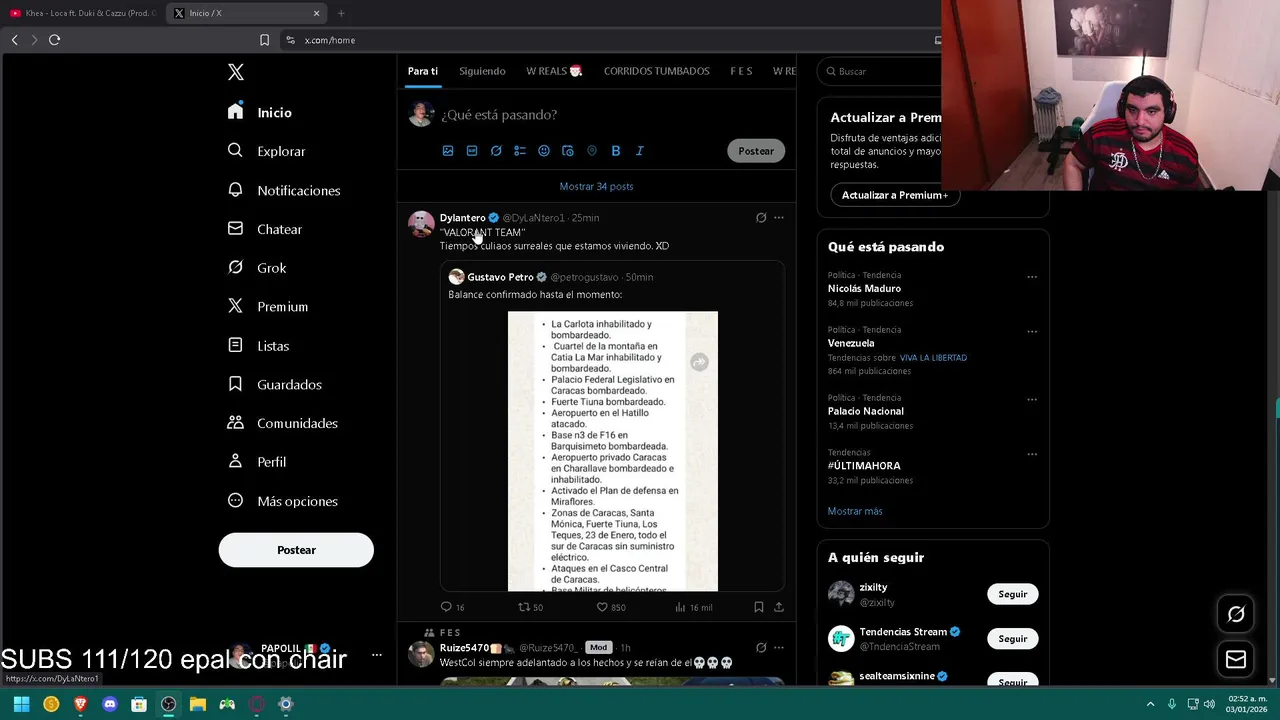Schedule the post with calendar icon

point(568,151)
